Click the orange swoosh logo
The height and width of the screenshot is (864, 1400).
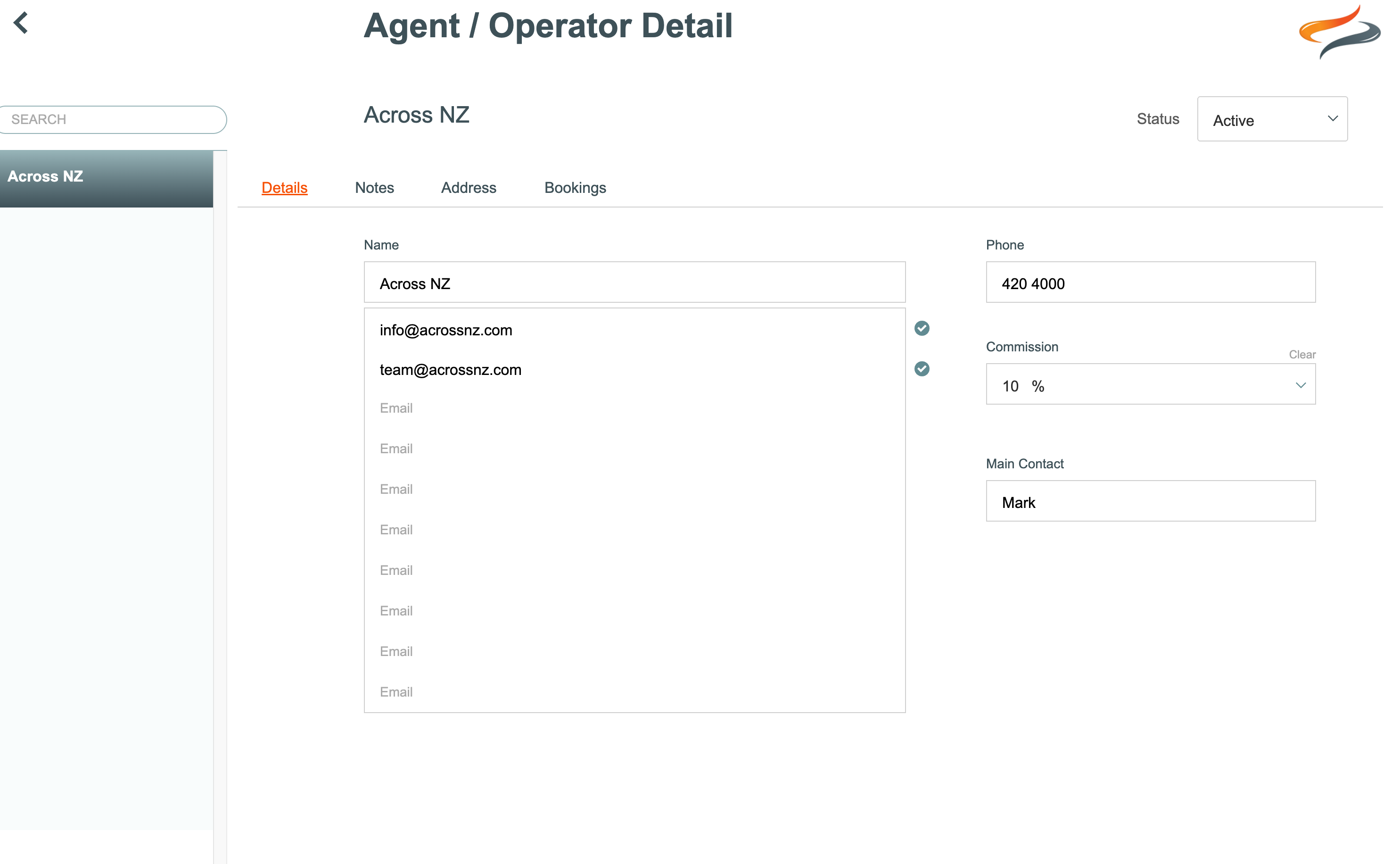coord(1340,32)
